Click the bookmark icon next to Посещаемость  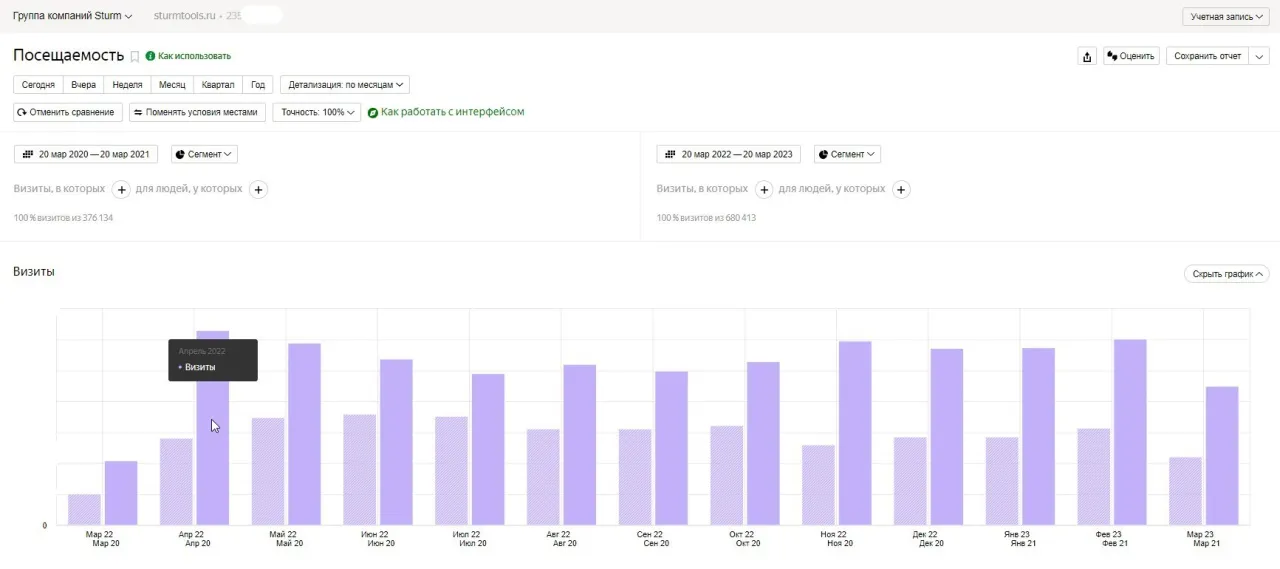click(x=135, y=57)
